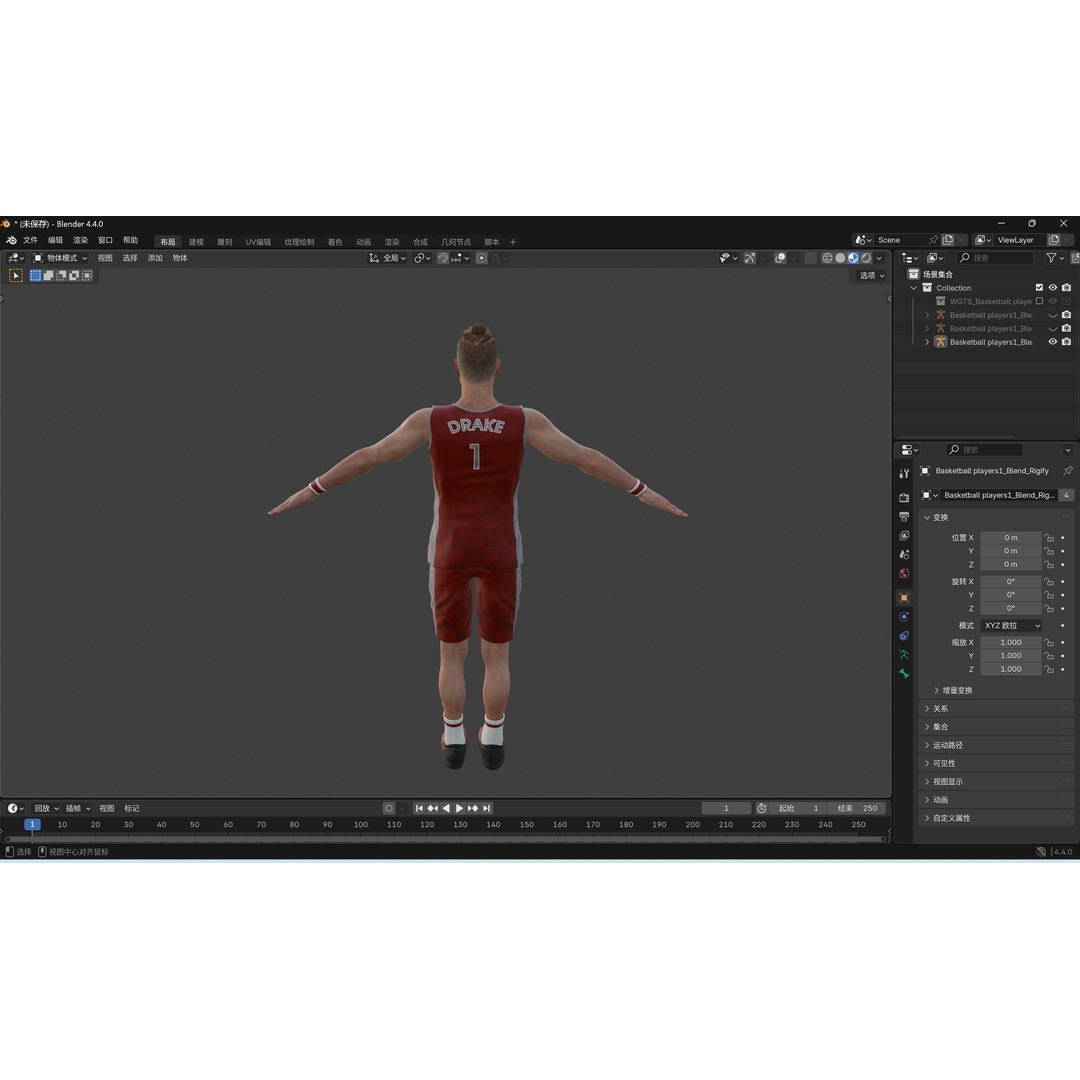1080x1080 pixels.
Task: Choose the 'set new selection' mode icon
Action: (36, 276)
